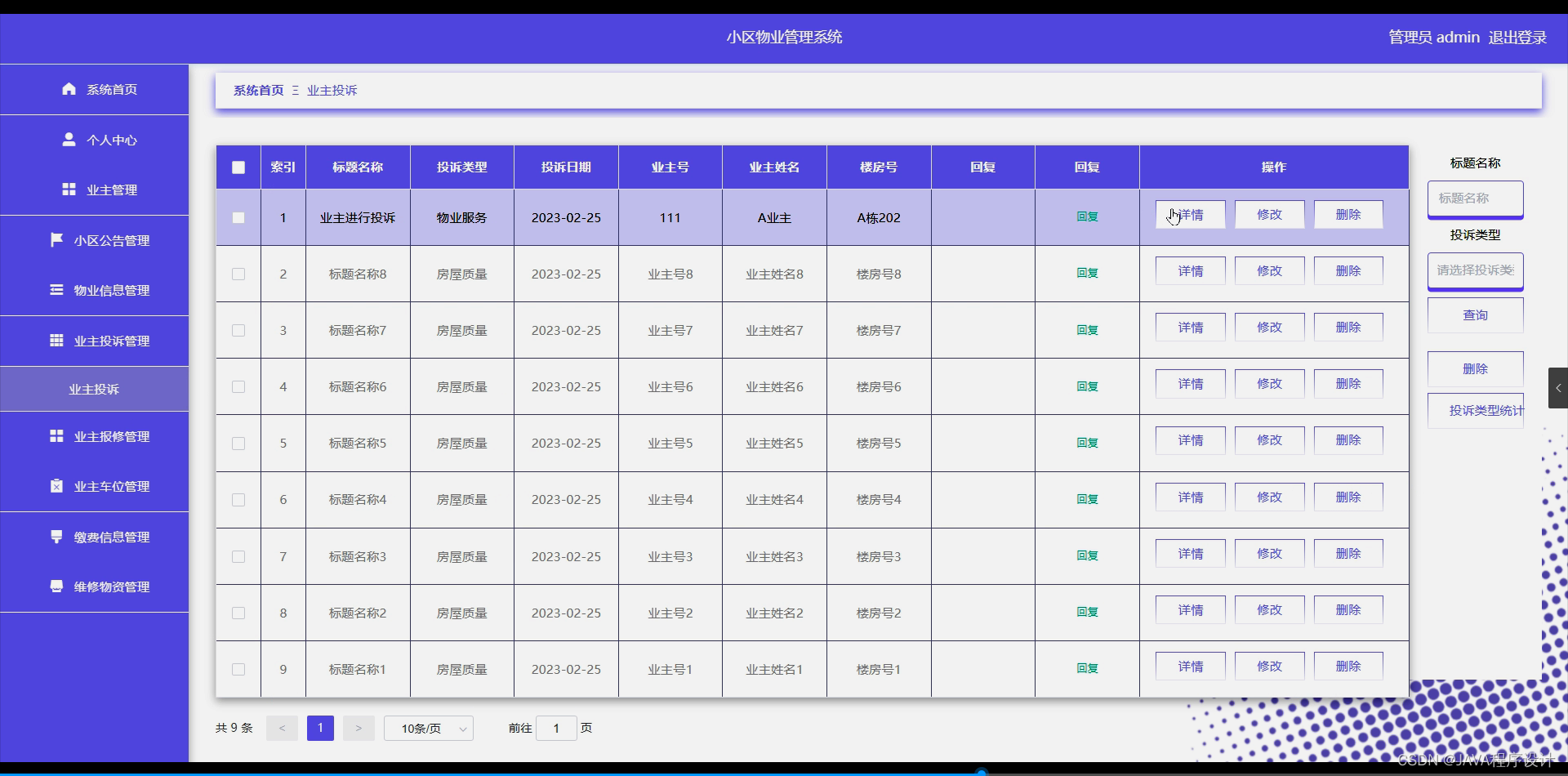Image resolution: width=1568 pixels, height=776 pixels.
Task: Check the box for row 标题名称7
Action: 238,331
